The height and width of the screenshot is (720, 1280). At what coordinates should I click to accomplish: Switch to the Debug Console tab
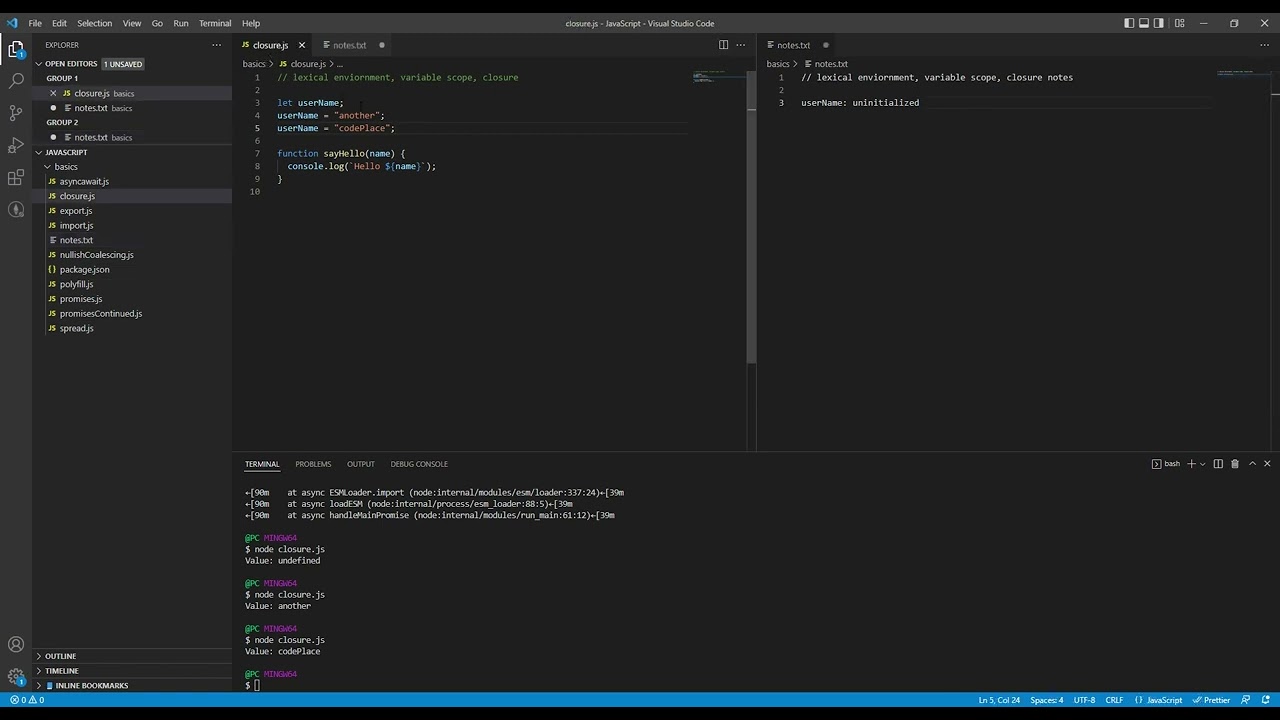pyautogui.click(x=419, y=464)
